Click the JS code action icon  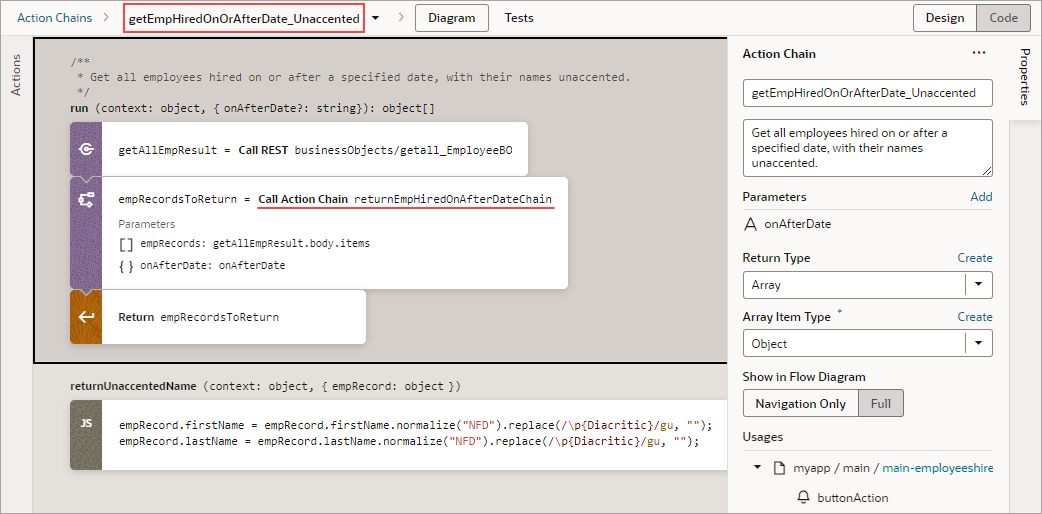[x=86, y=423]
